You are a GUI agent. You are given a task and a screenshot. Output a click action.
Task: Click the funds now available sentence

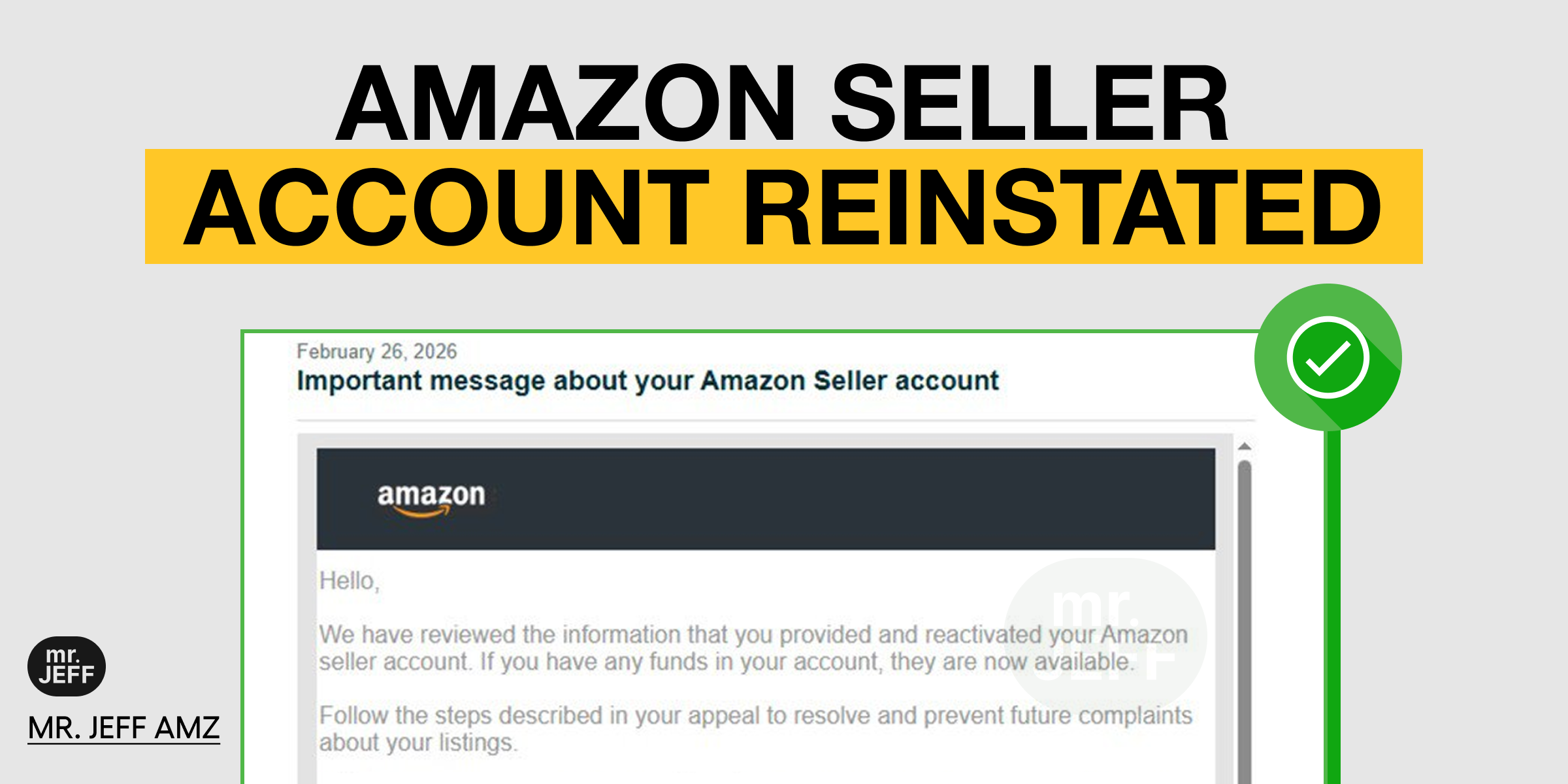click(x=806, y=662)
